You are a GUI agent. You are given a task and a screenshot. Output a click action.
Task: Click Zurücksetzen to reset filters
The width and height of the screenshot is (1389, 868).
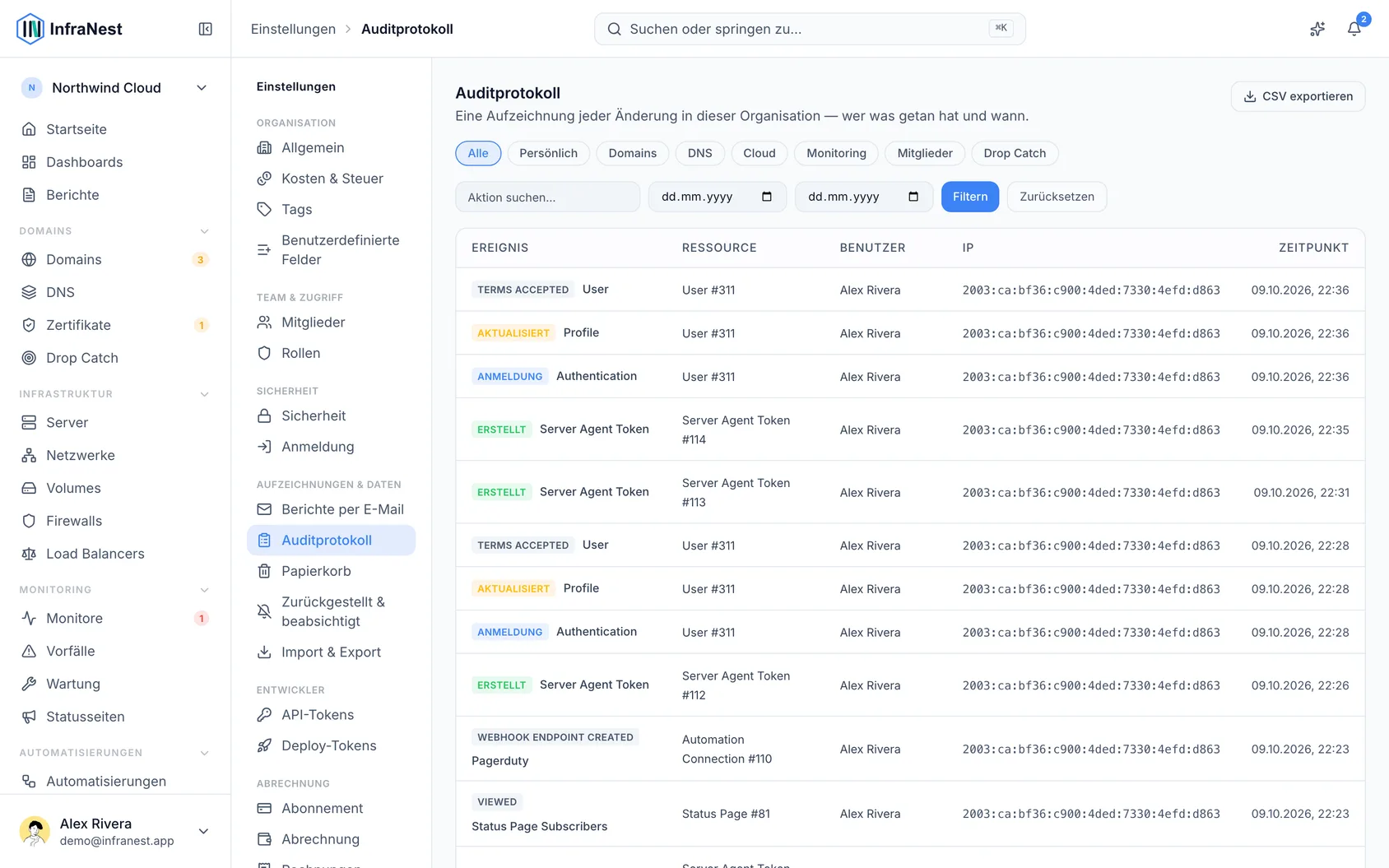(x=1057, y=197)
